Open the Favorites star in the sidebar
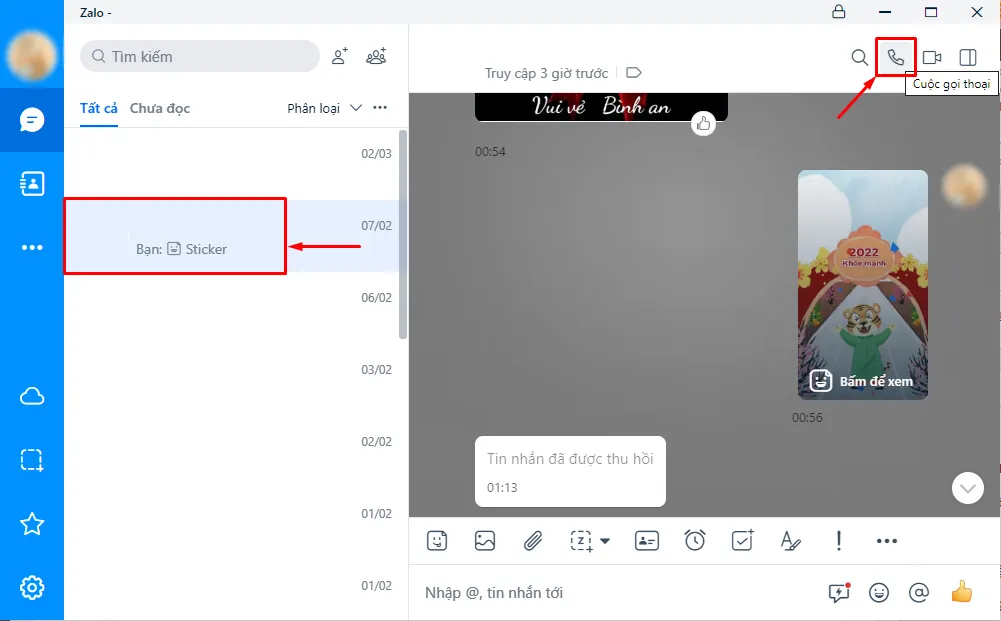The width and height of the screenshot is (1001, 621). 33,523
